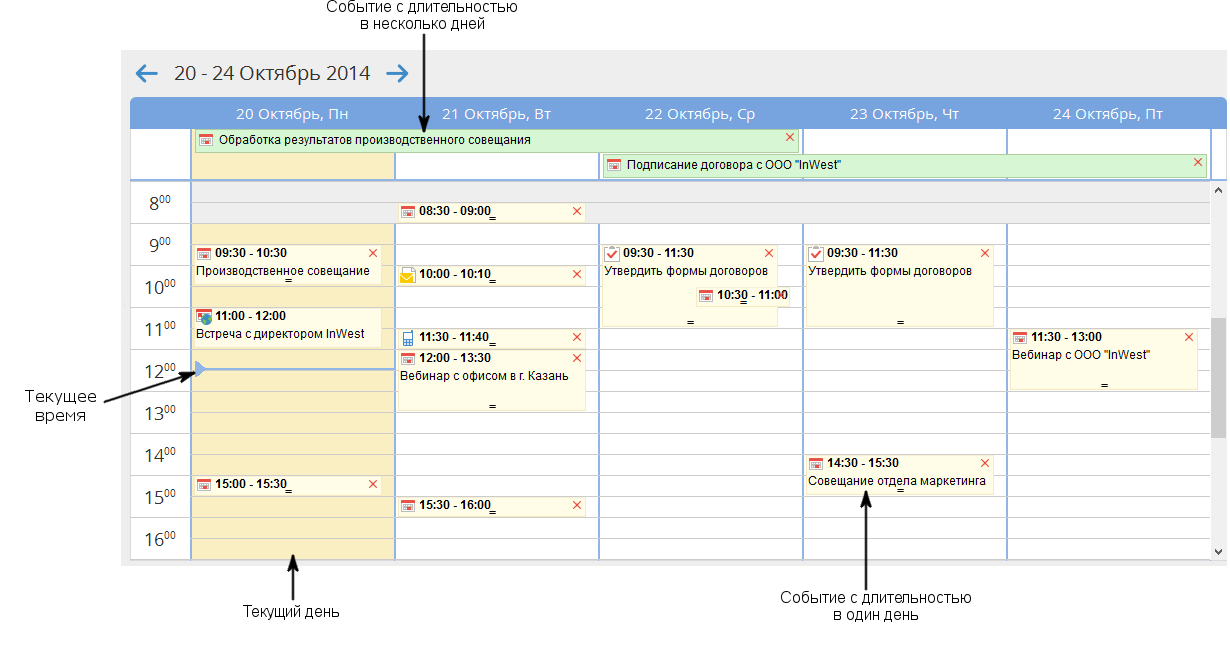Screen dimensions: 1230x650
Task: Click the '11:30 - 11:40' event time label
Action: pyautogui.click(x=455, y=337)
